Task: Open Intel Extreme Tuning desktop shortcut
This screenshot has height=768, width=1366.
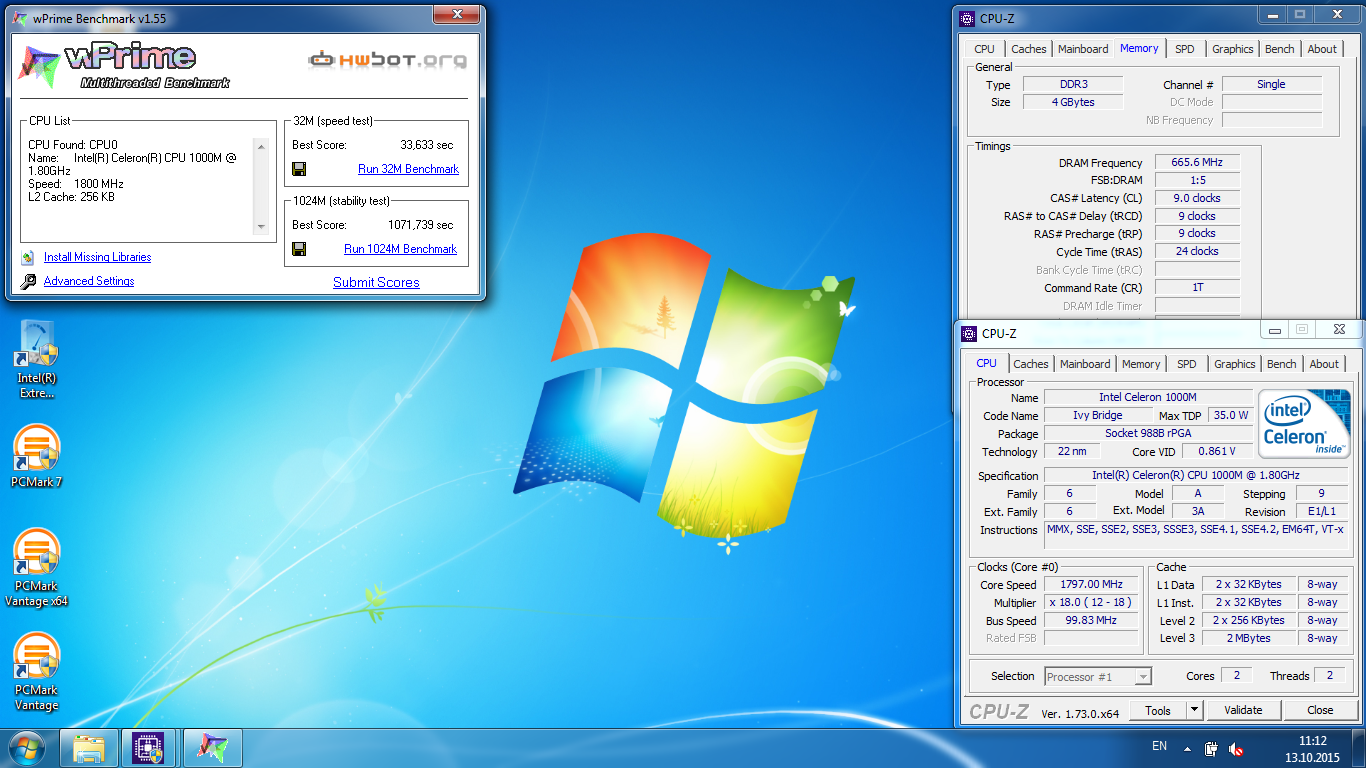Action: (37, 358)
